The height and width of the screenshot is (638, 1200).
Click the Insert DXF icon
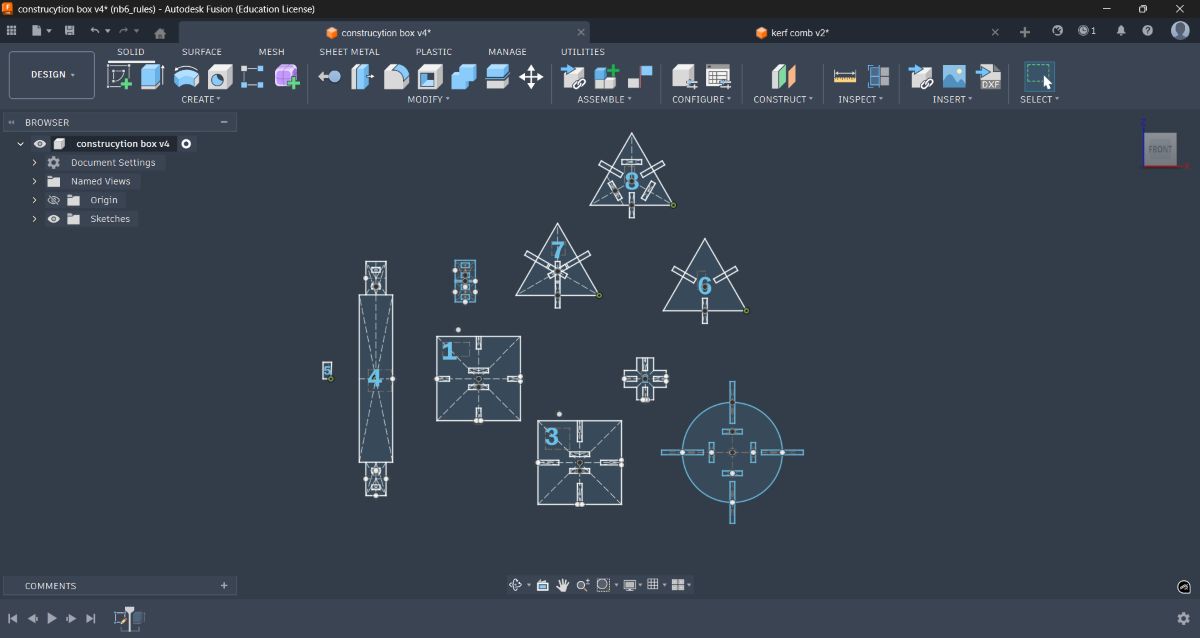click(990, 76)
